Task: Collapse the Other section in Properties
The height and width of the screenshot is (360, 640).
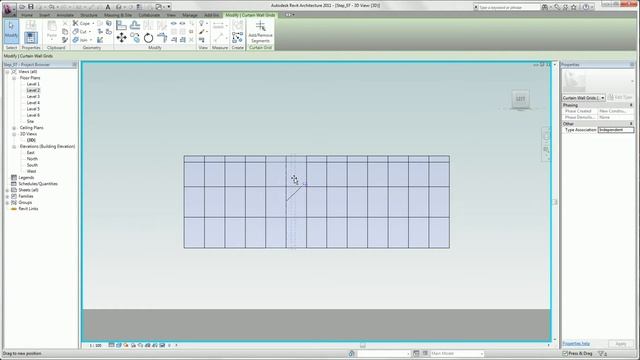Action: coord(631,124)
